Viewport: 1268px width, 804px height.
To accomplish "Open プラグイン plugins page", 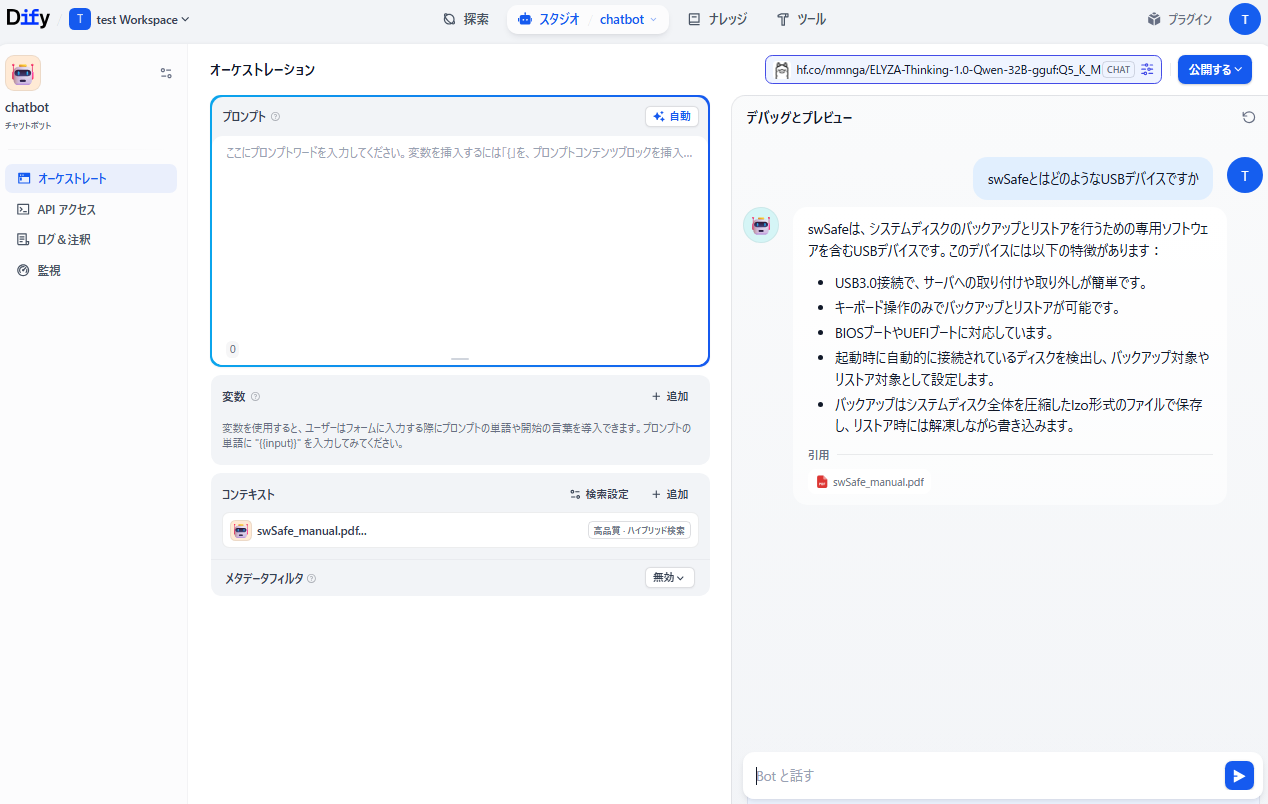I will click(x=1180, y=19).
